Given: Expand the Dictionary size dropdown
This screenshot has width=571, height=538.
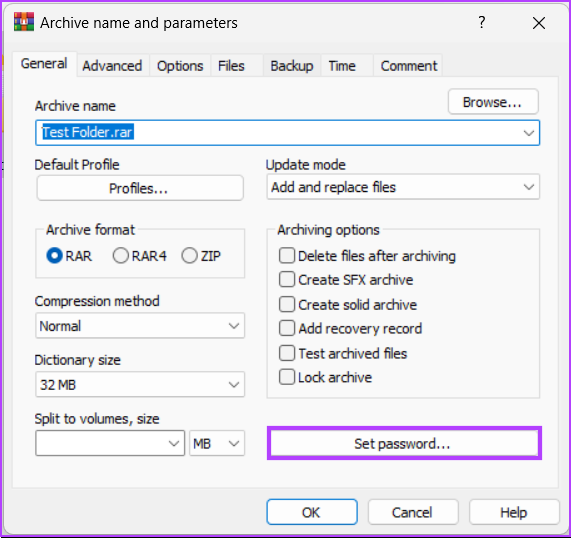Looking at the screenshot, I should (x=140, y=385).
